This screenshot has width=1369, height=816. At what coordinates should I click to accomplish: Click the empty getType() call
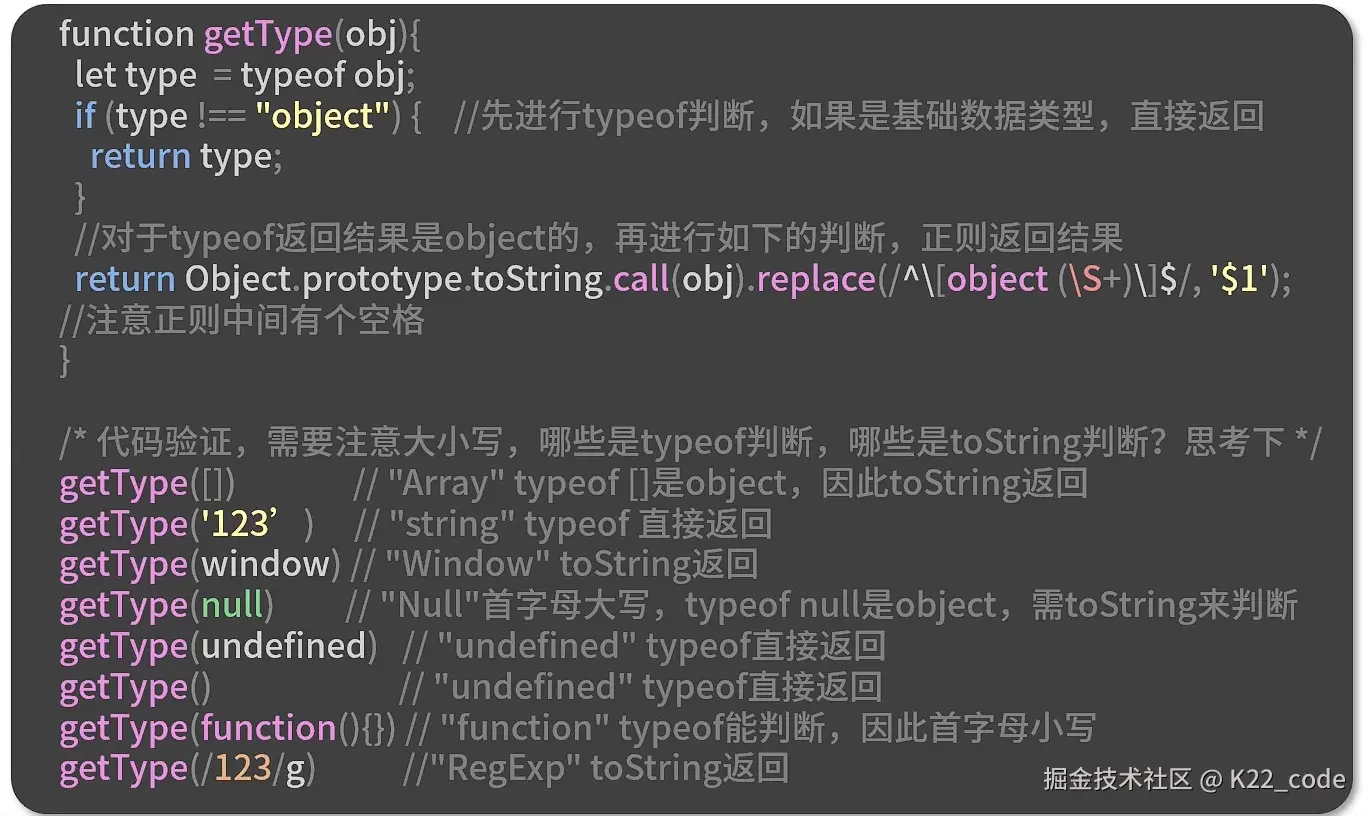135,688
